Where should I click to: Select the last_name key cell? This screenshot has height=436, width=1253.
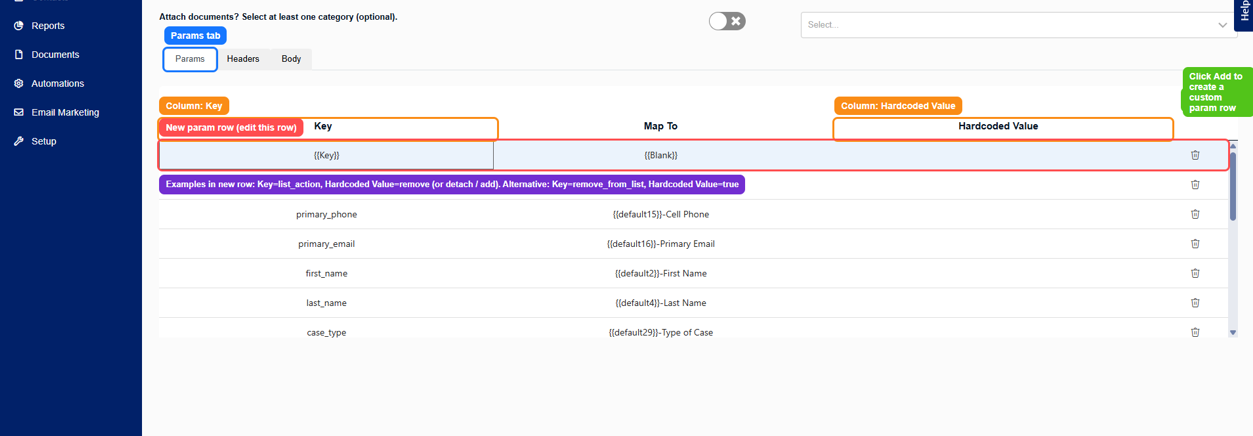[x=326, y=303]
